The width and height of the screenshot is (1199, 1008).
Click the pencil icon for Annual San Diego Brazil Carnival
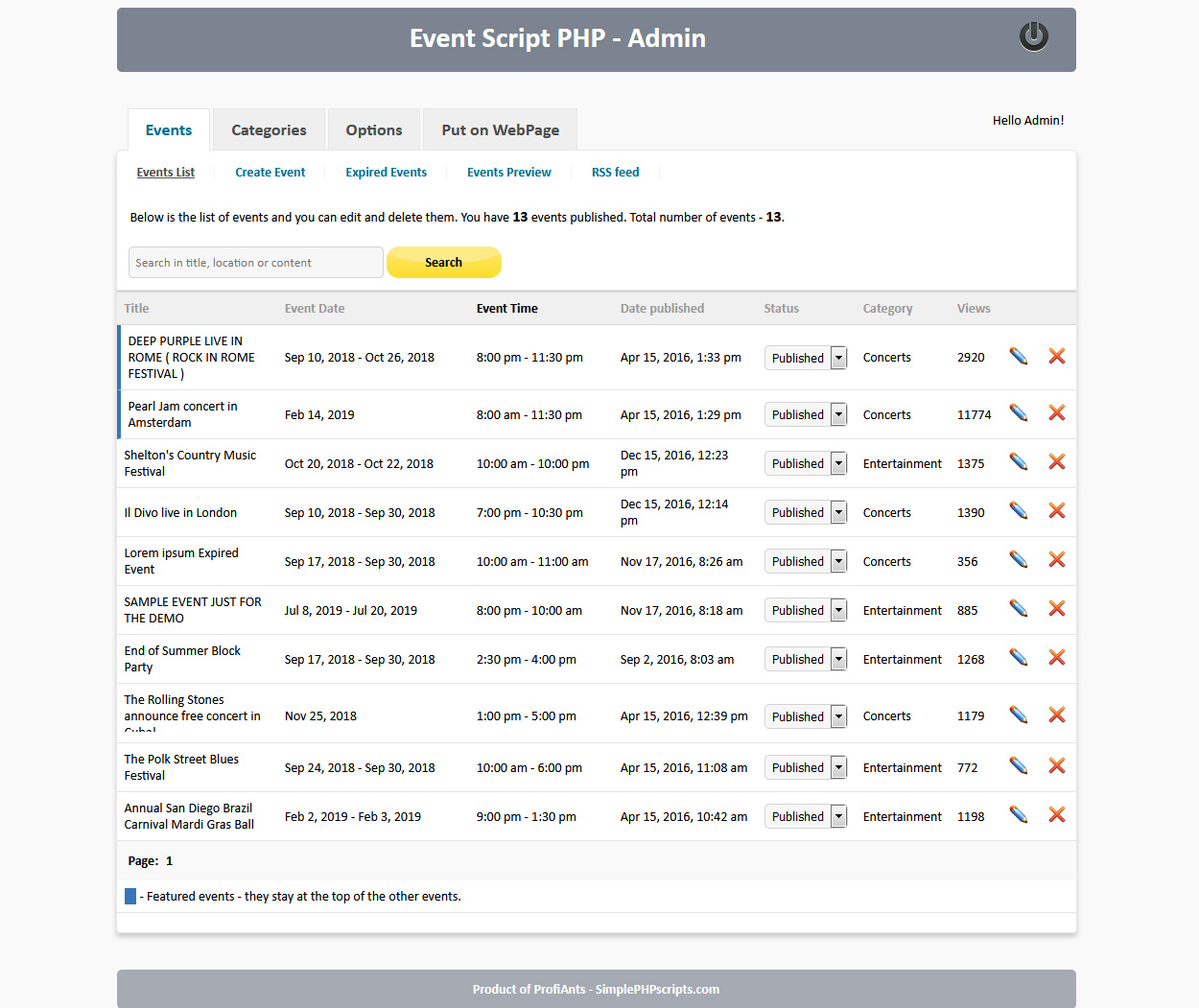click(1018, 814)
